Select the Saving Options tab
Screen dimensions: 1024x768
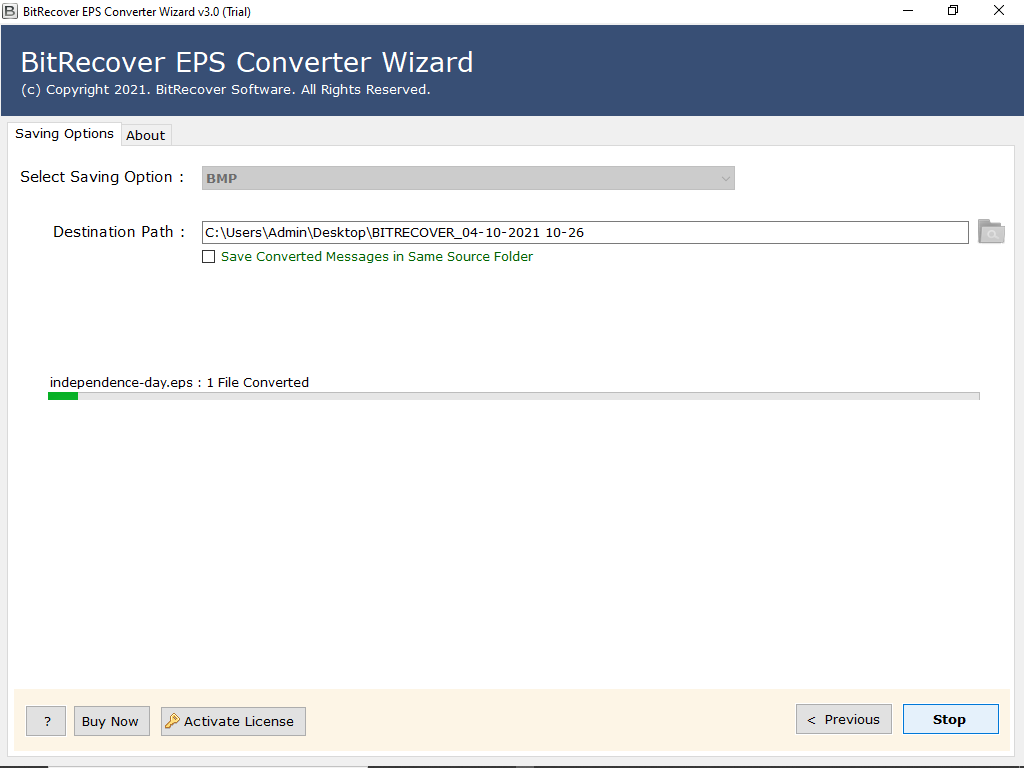[64, 134]
